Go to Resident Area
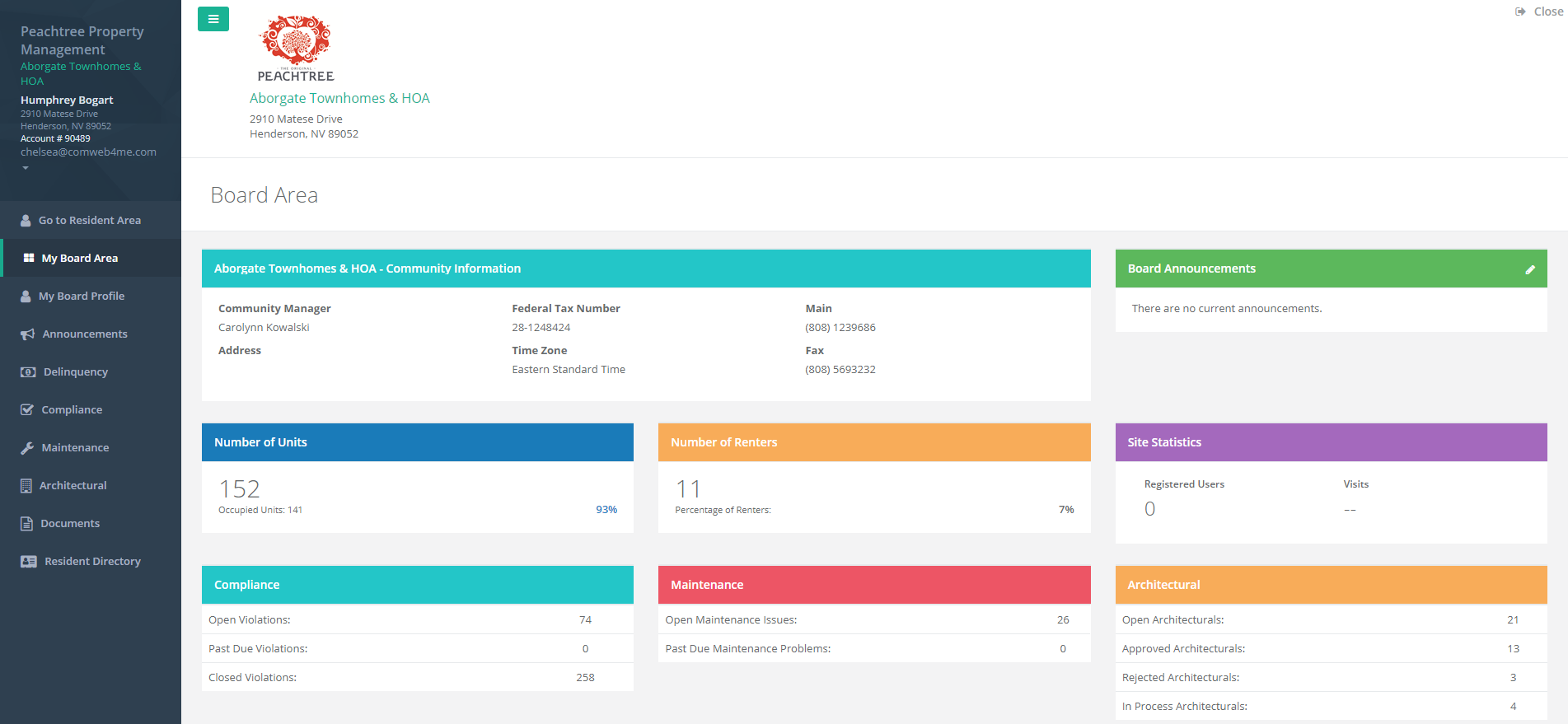The width and height of the screenshot is (1568, 724). (89, 221)
